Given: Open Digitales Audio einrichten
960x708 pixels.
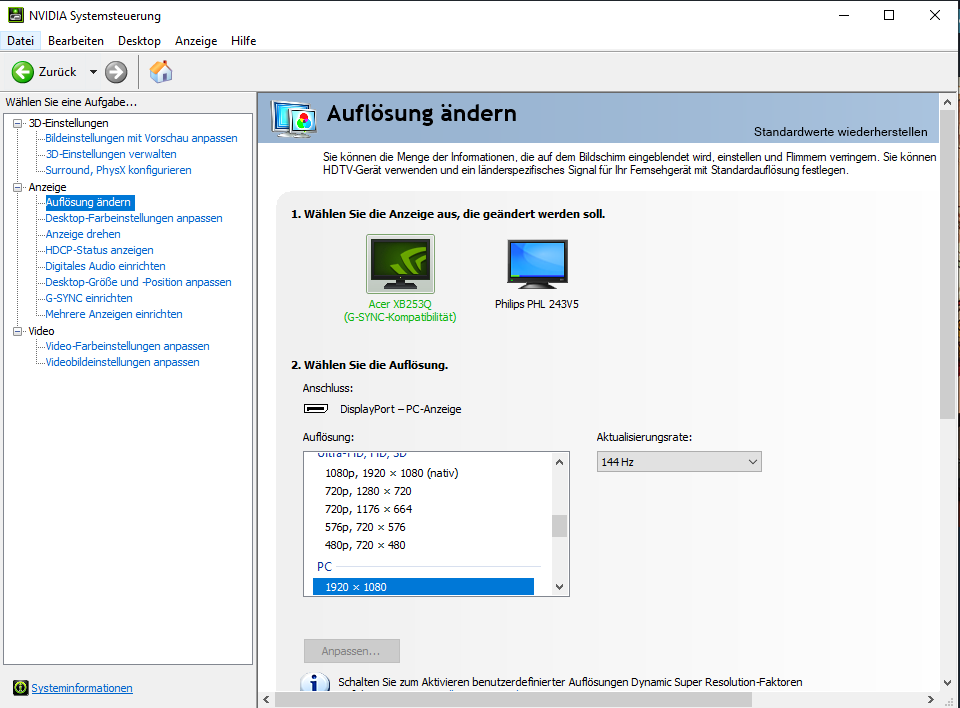Looking at the screenshot, I should [105, 266].
